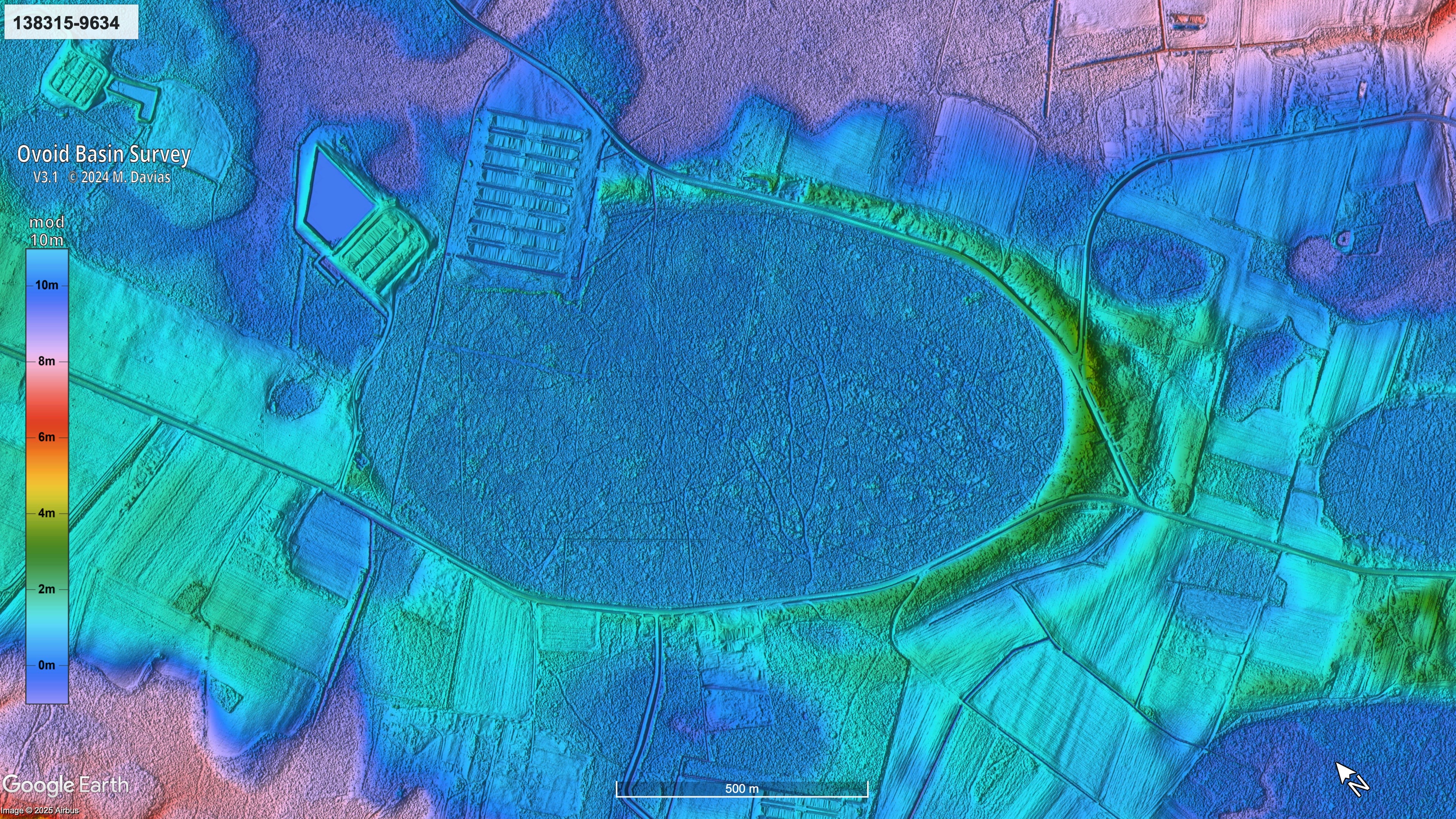Click the Ovoid Basin Survey title
The height and width of the screenshot is (819, 1456).
(104, 154)
